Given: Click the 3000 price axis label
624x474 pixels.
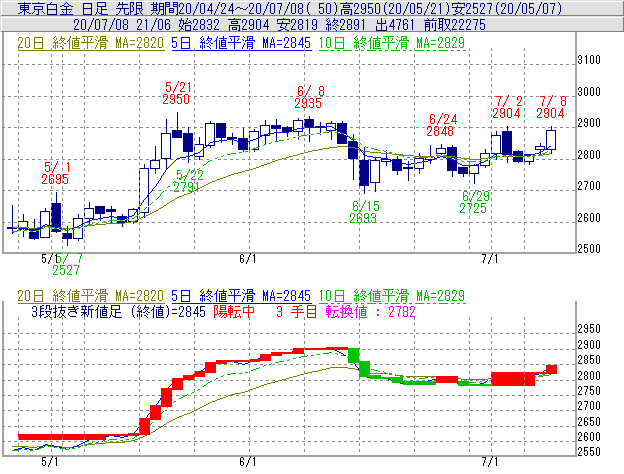Looking at the screenshot, I should click(x=589, y=92).
